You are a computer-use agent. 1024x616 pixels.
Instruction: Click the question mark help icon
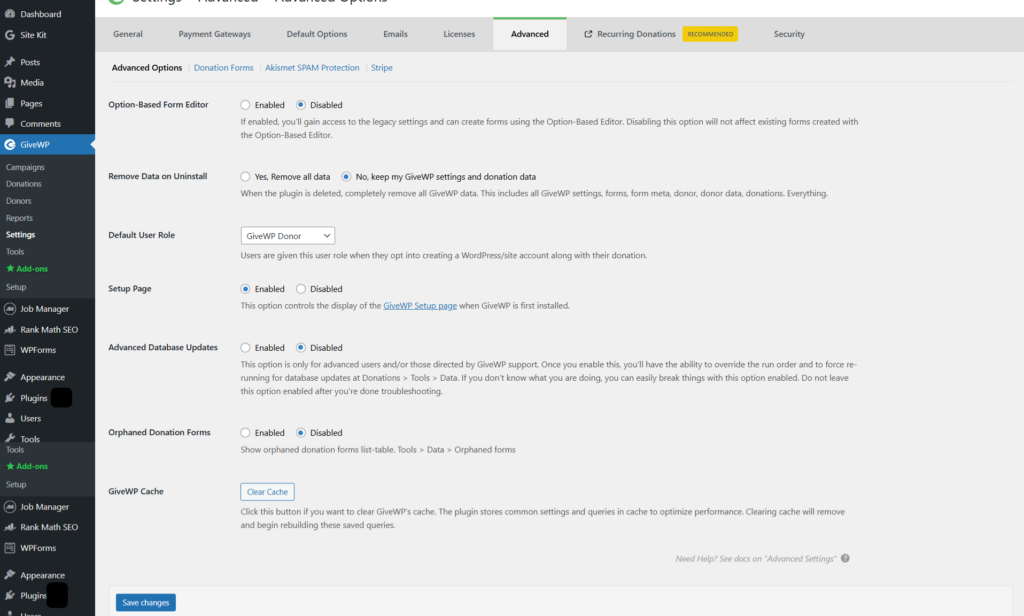tap(845, 559)
